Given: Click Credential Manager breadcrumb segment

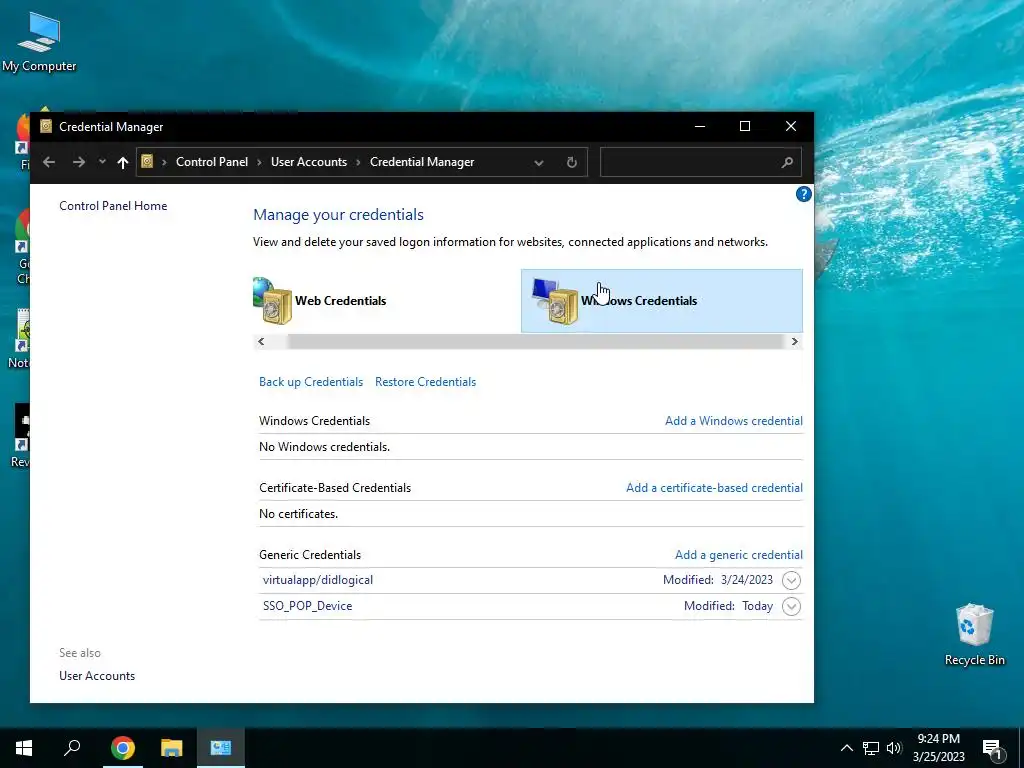Looking at the screenshot, I should pyautogui.click(x=422, y=162).
